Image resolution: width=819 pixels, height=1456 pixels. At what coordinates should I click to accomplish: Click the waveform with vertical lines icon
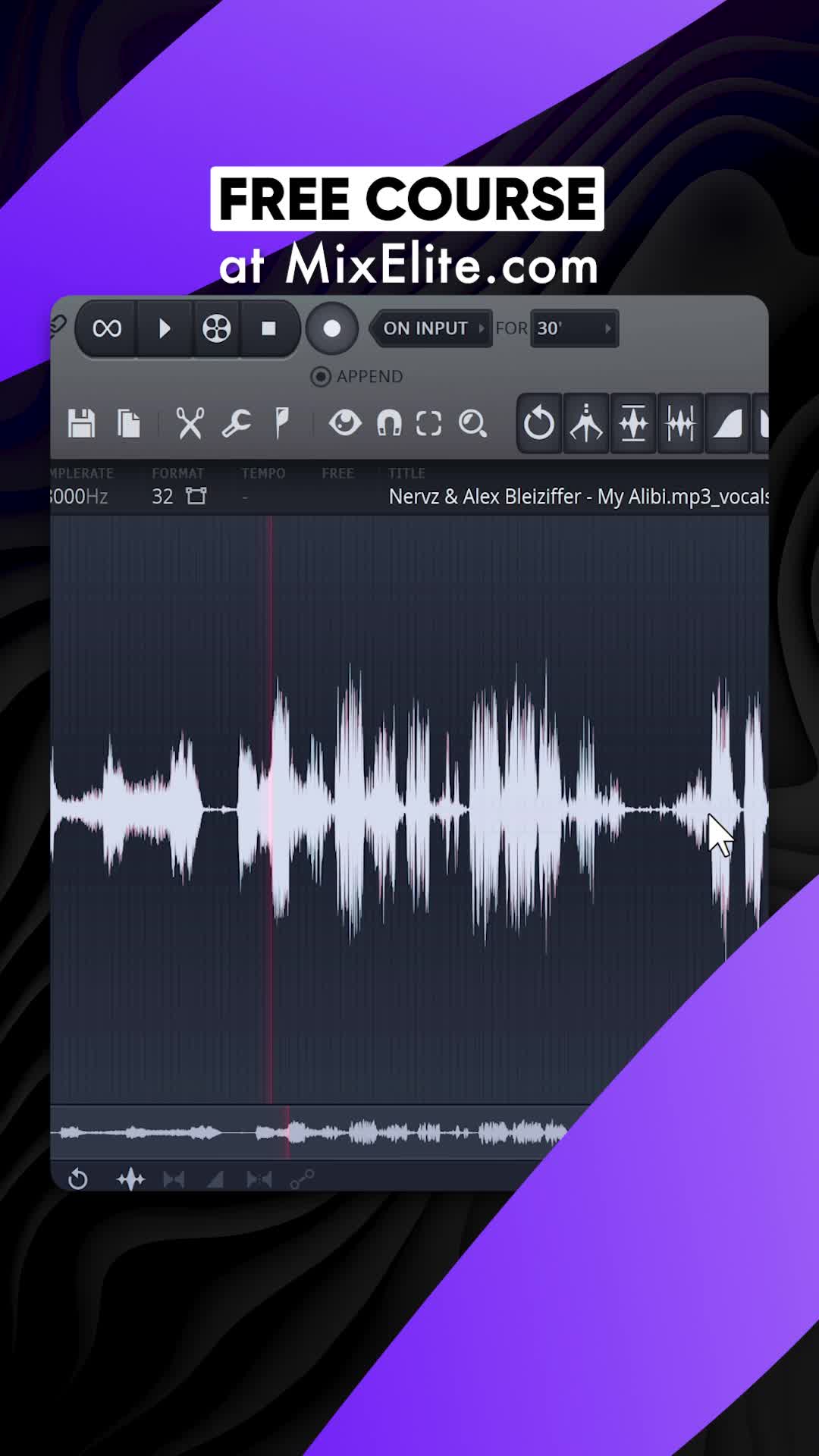click(680, 423)
